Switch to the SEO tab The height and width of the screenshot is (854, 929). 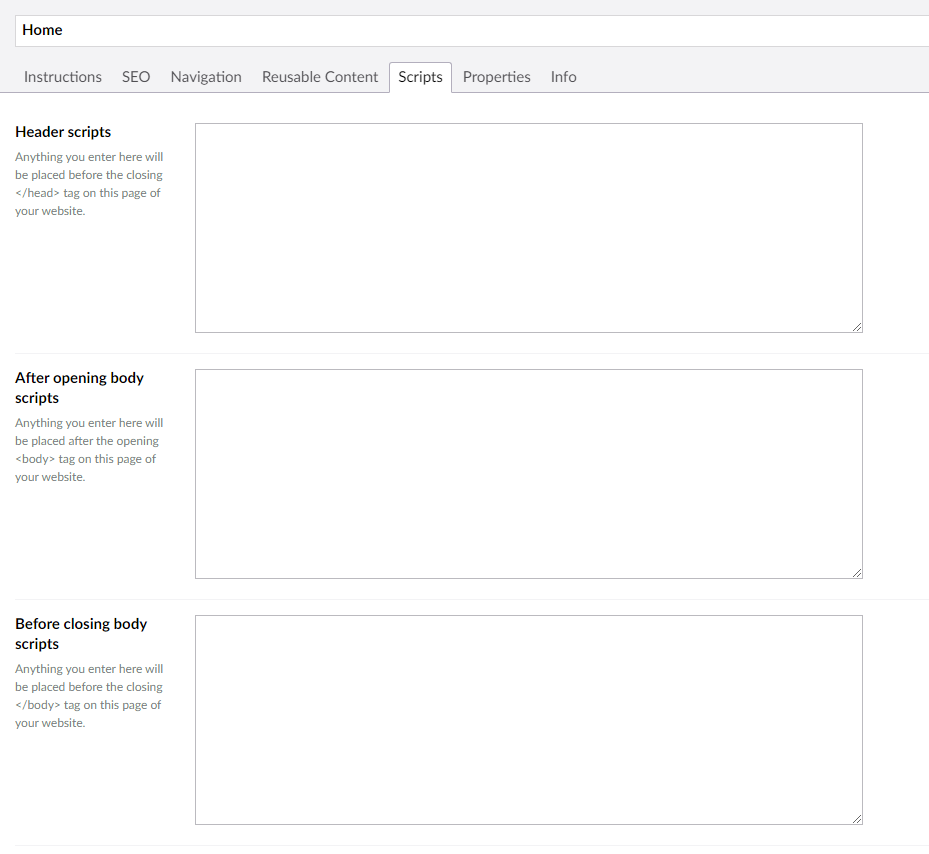(x=136, y=77)
